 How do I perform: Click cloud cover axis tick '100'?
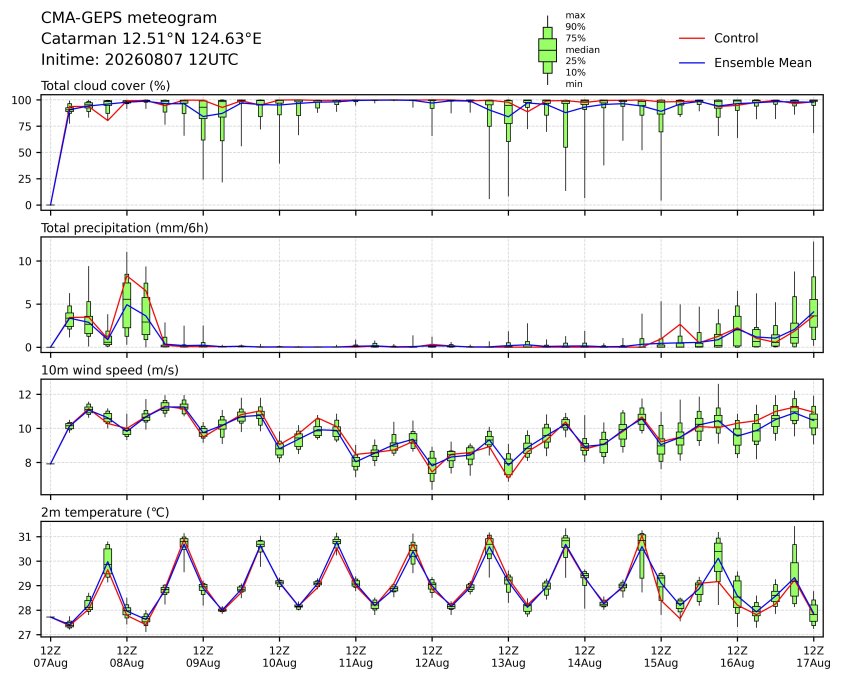[x=23, y=100]
